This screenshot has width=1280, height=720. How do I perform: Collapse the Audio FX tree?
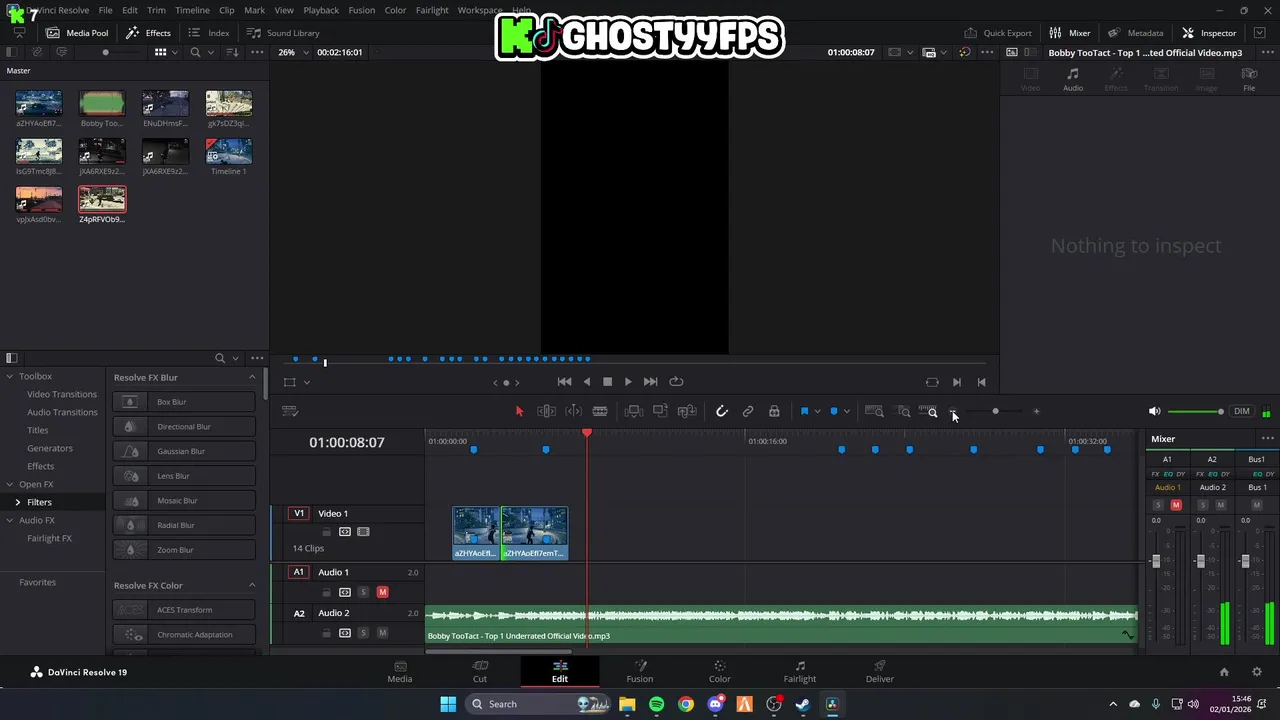(9, 520)
